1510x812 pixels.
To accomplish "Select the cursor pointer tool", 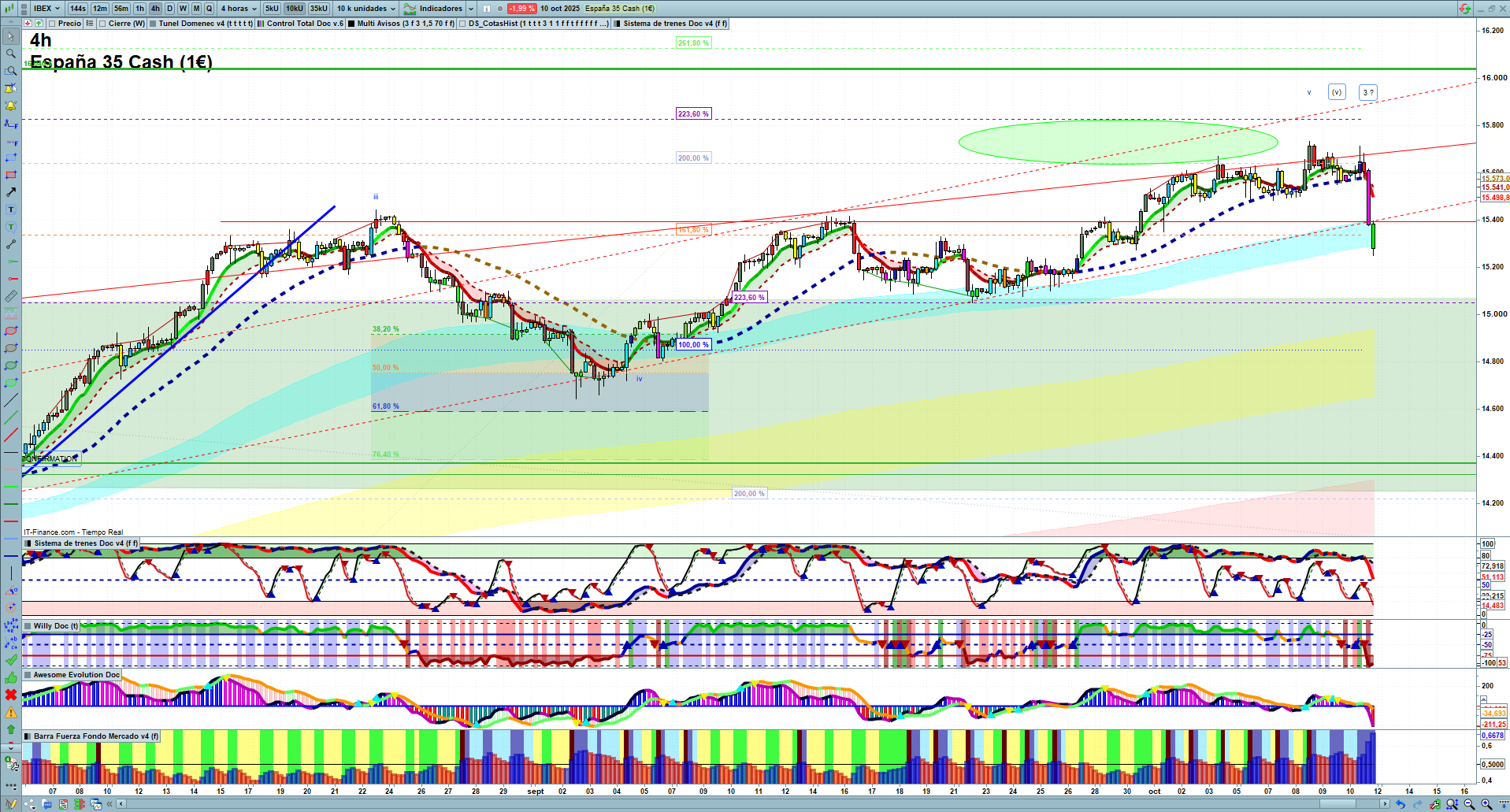I will click(x=11, y=36).
